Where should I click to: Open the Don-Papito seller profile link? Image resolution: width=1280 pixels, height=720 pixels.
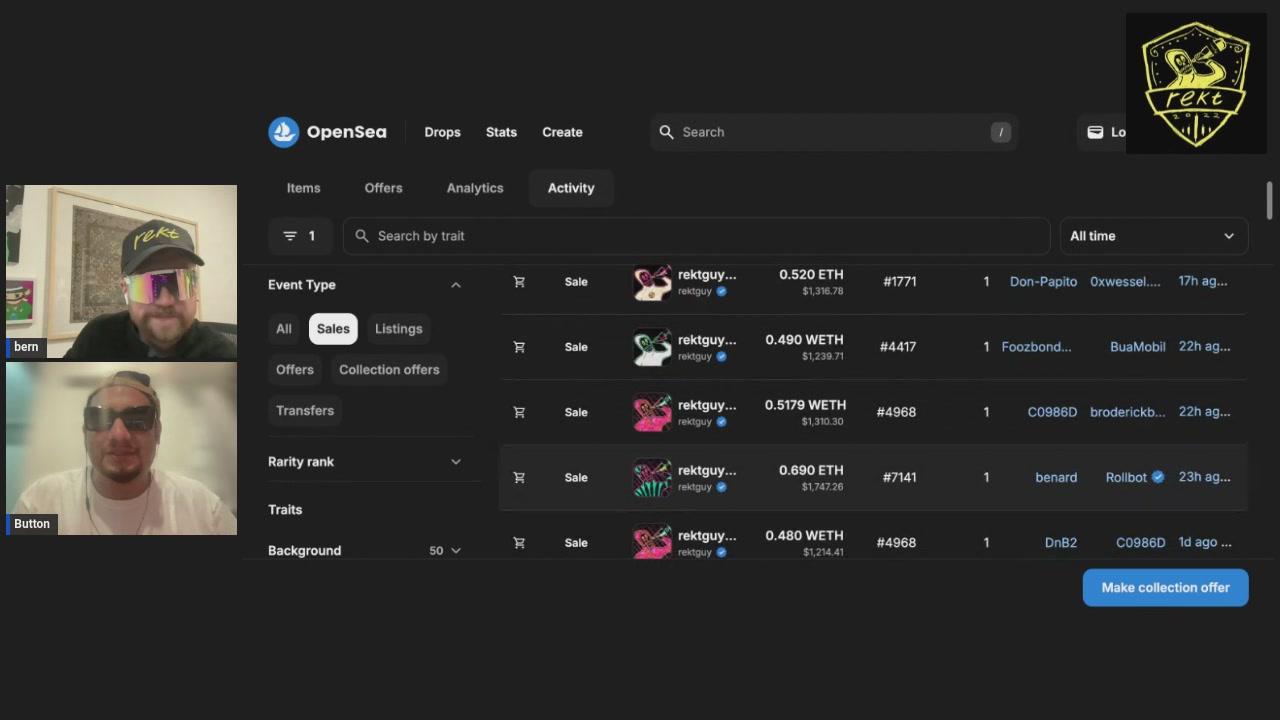tap(1043, 282)
